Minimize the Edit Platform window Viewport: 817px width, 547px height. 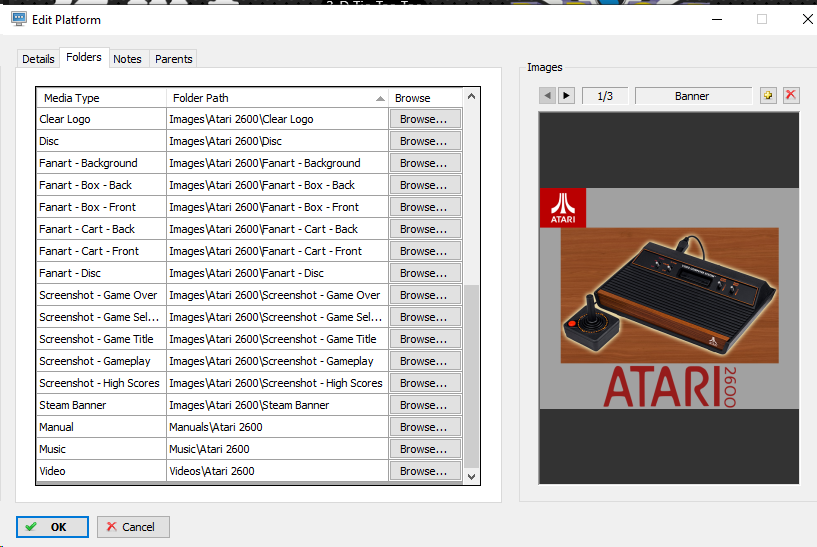click(x=717, y=19)
